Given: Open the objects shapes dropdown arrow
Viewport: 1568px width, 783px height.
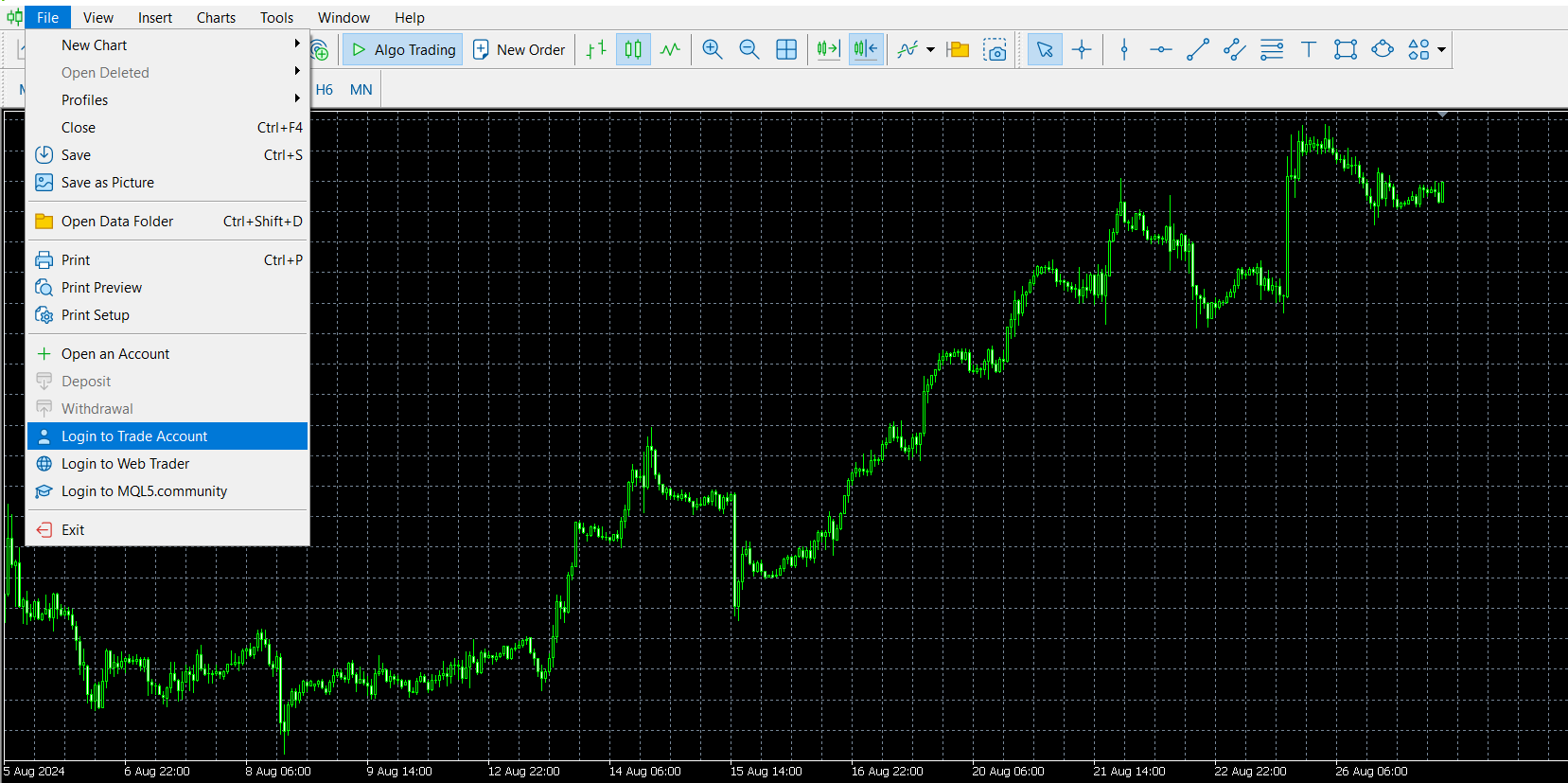Looking at the screenshot, I should click(1441, 50).
